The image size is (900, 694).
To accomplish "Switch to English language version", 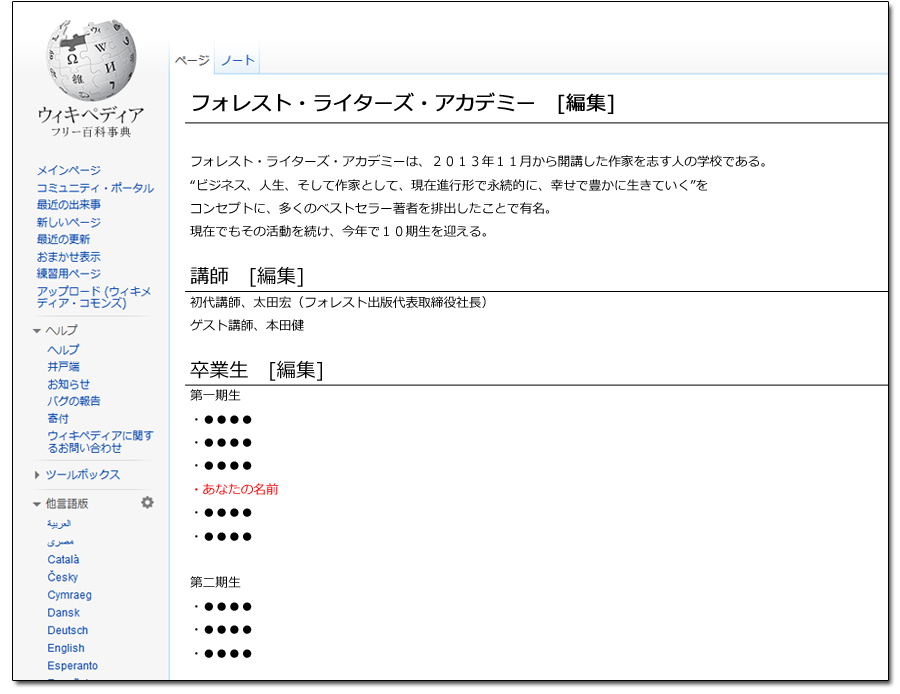I will pyautogui.click(x=66, y=648).
